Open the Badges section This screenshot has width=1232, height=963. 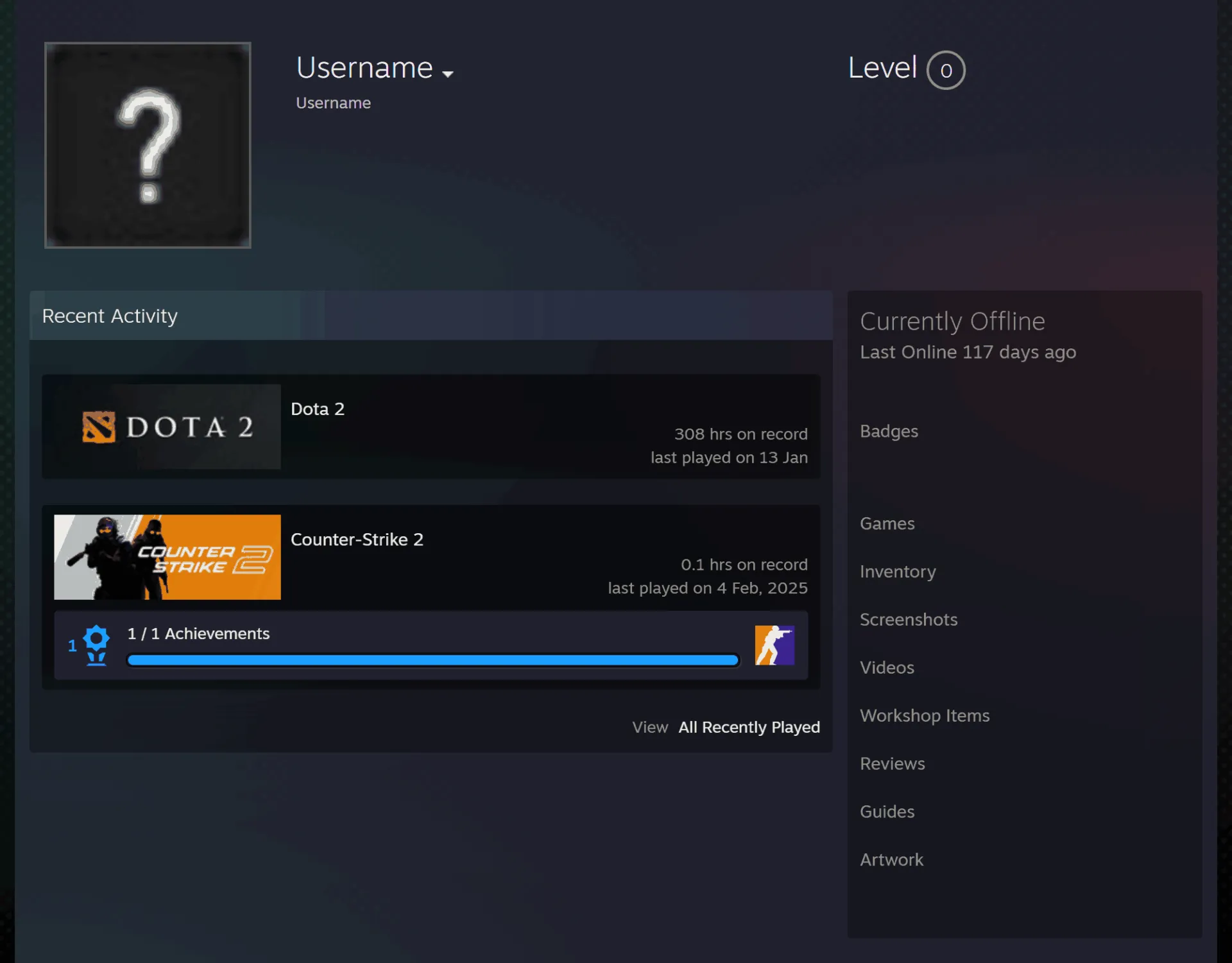889,431
